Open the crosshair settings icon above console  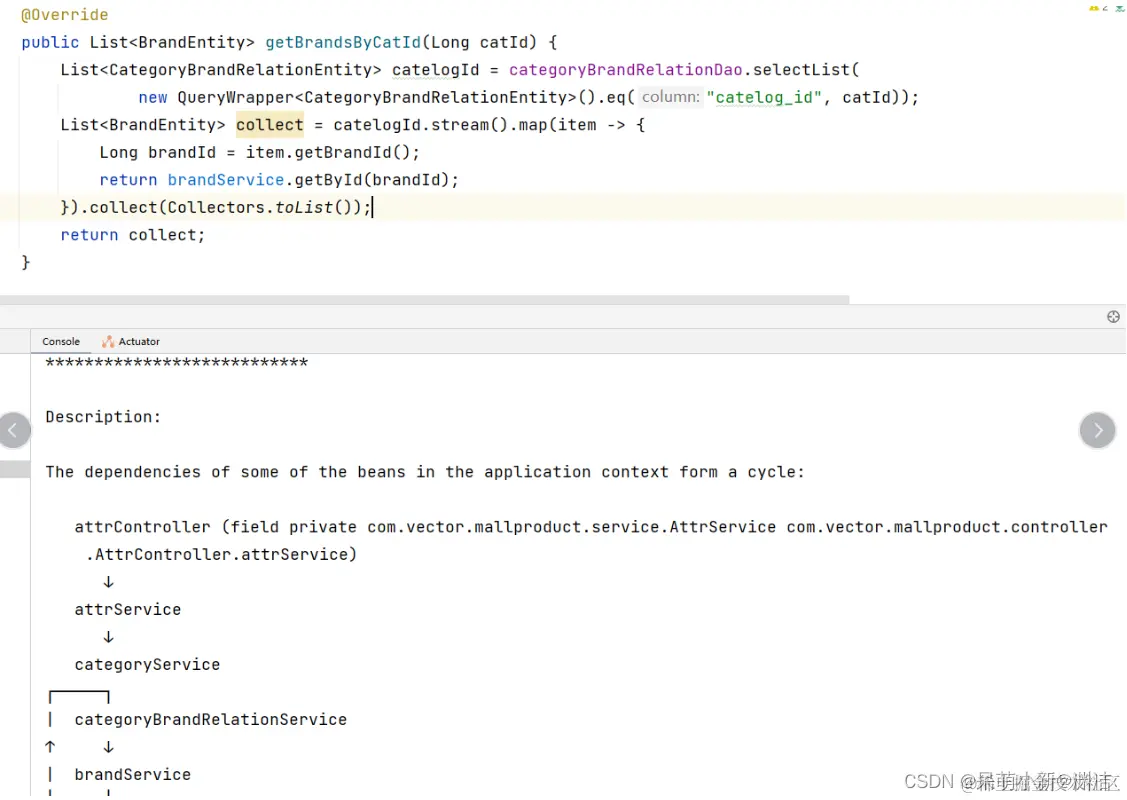click(1113, 317)
